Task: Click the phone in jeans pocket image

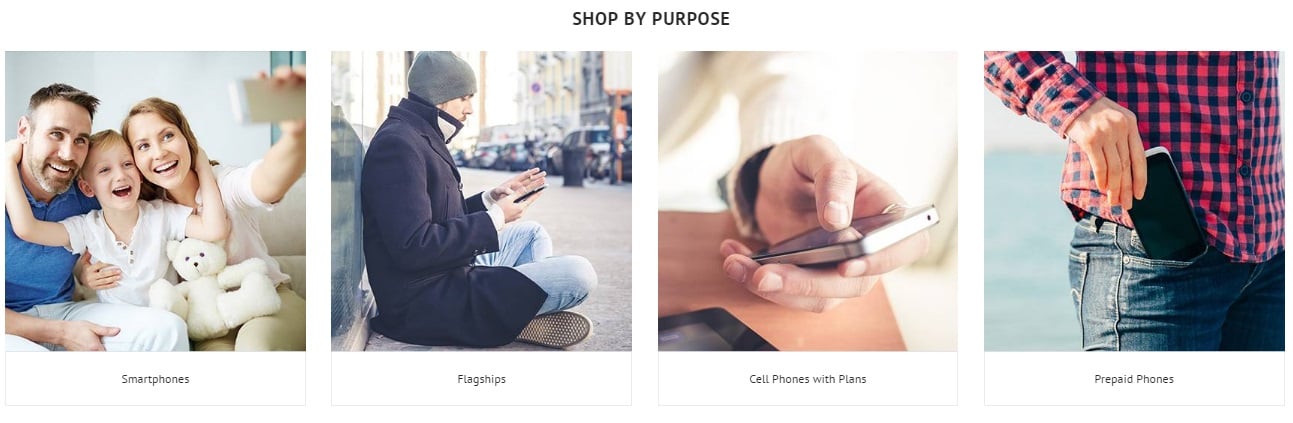Action: pyautogui.click(x=1134, y=201)
